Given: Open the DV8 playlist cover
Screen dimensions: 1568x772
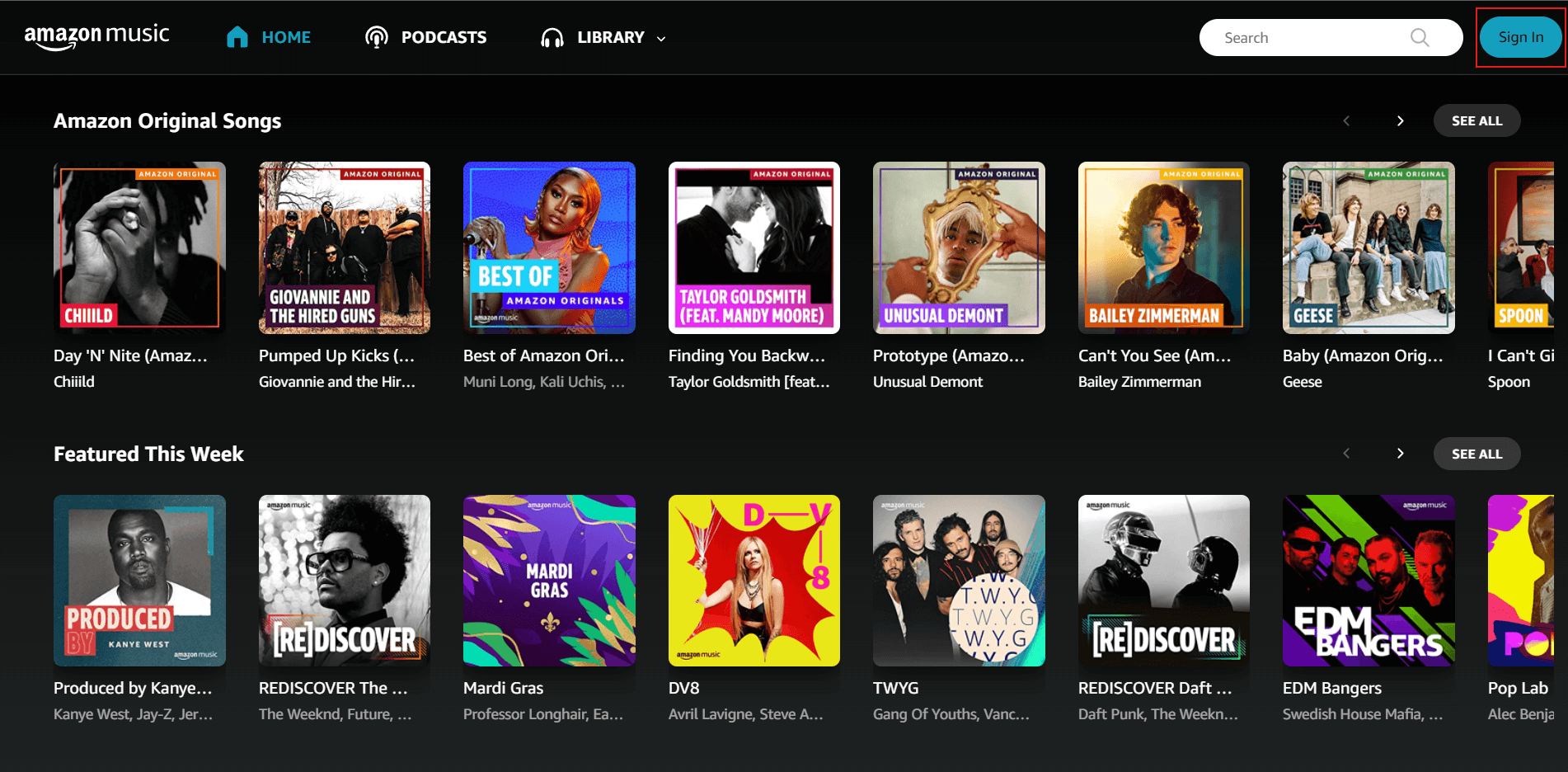Looking at the screenshot, I should pos(754,581).
